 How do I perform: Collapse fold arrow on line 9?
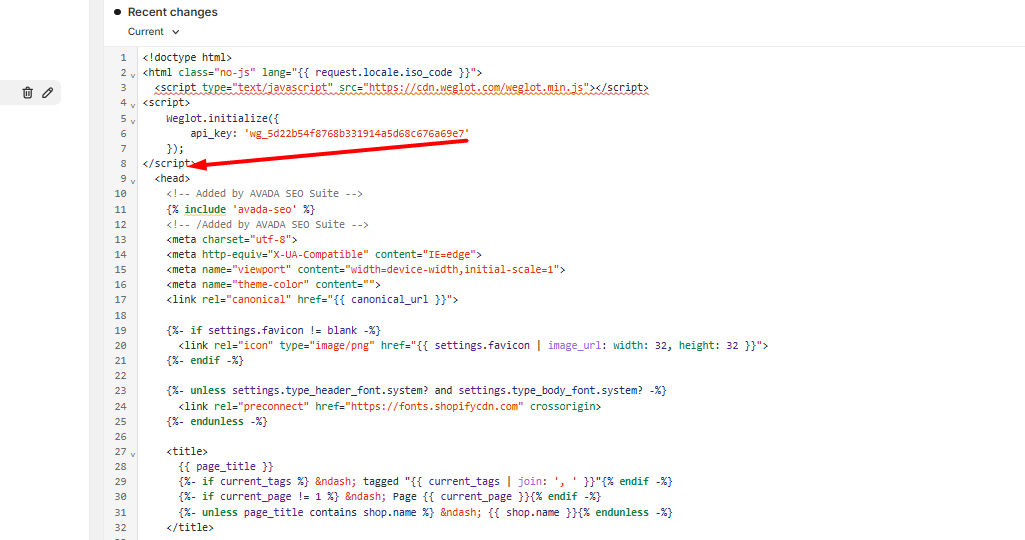coord(133,180)
